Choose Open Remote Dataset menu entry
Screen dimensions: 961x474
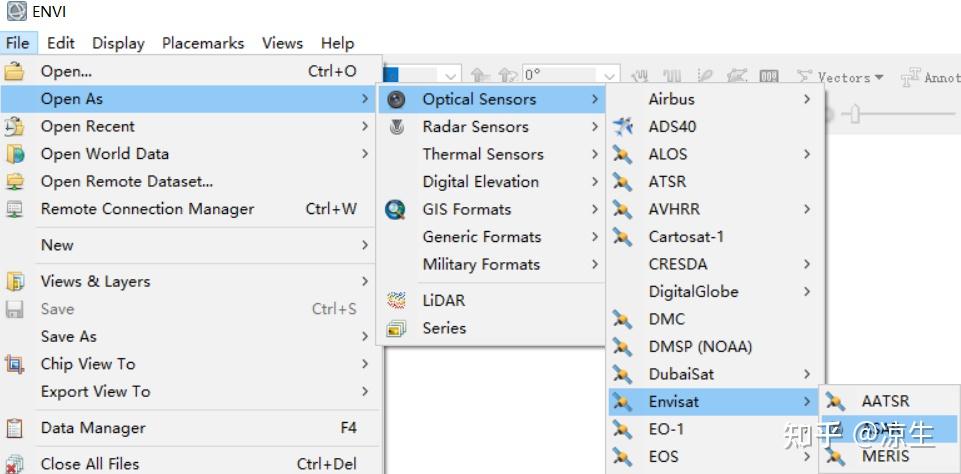pyautogui.click(x=127, y=181)
